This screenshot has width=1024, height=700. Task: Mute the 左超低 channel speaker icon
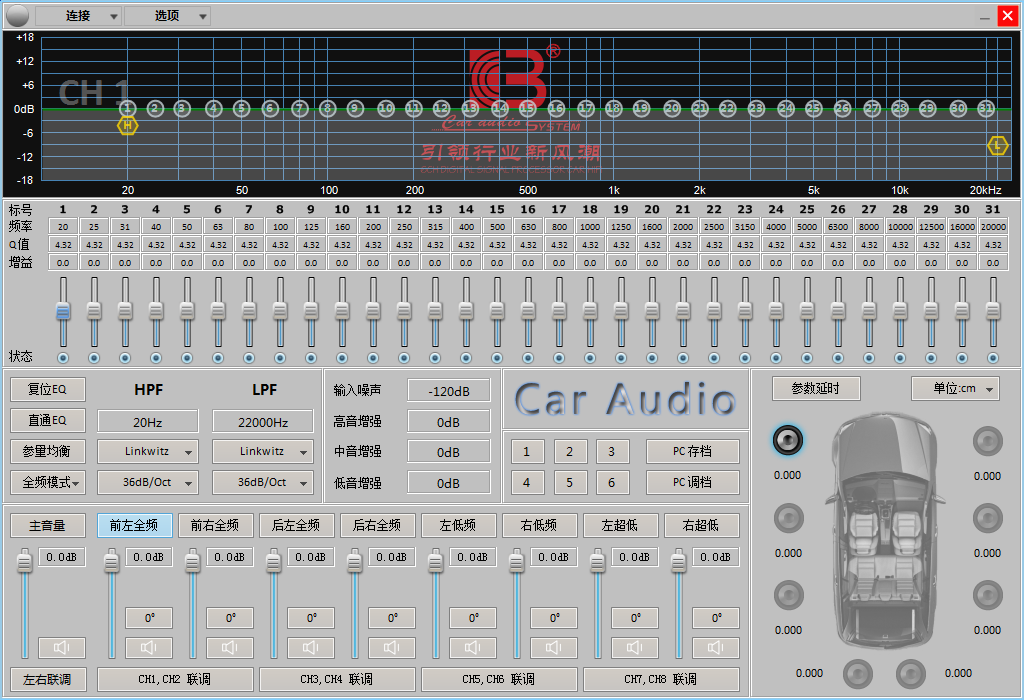(635, 647)
